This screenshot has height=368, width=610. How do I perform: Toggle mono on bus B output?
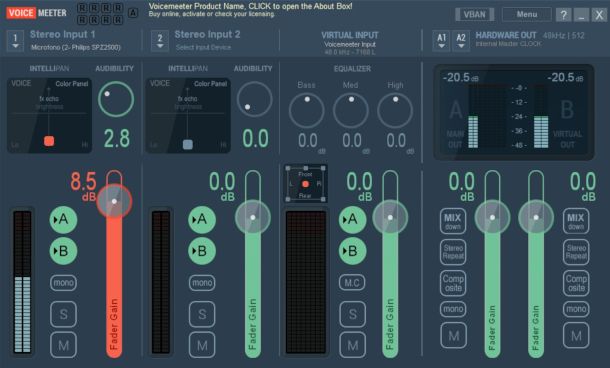[576, 309]
